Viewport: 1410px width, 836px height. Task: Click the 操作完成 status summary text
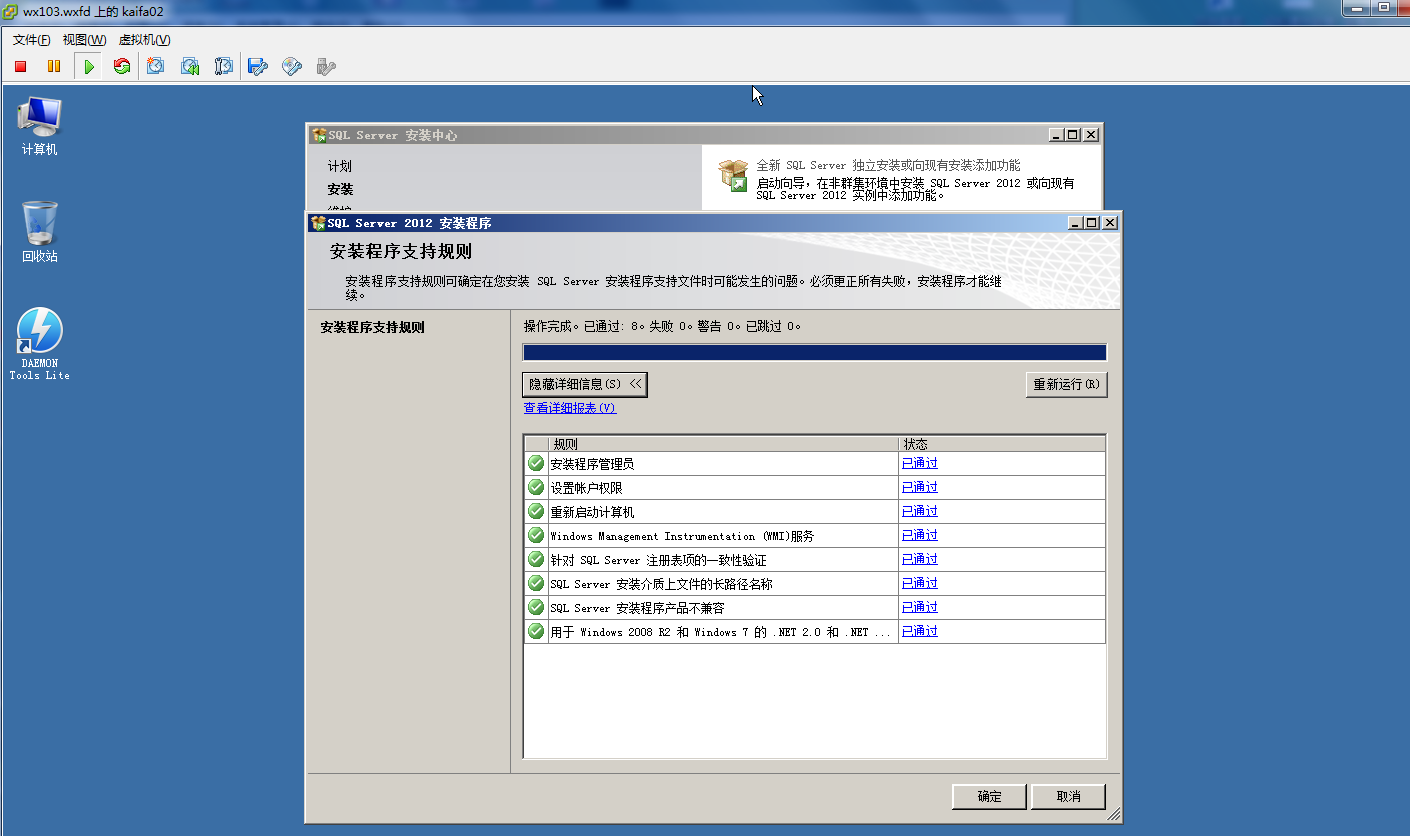663,326
